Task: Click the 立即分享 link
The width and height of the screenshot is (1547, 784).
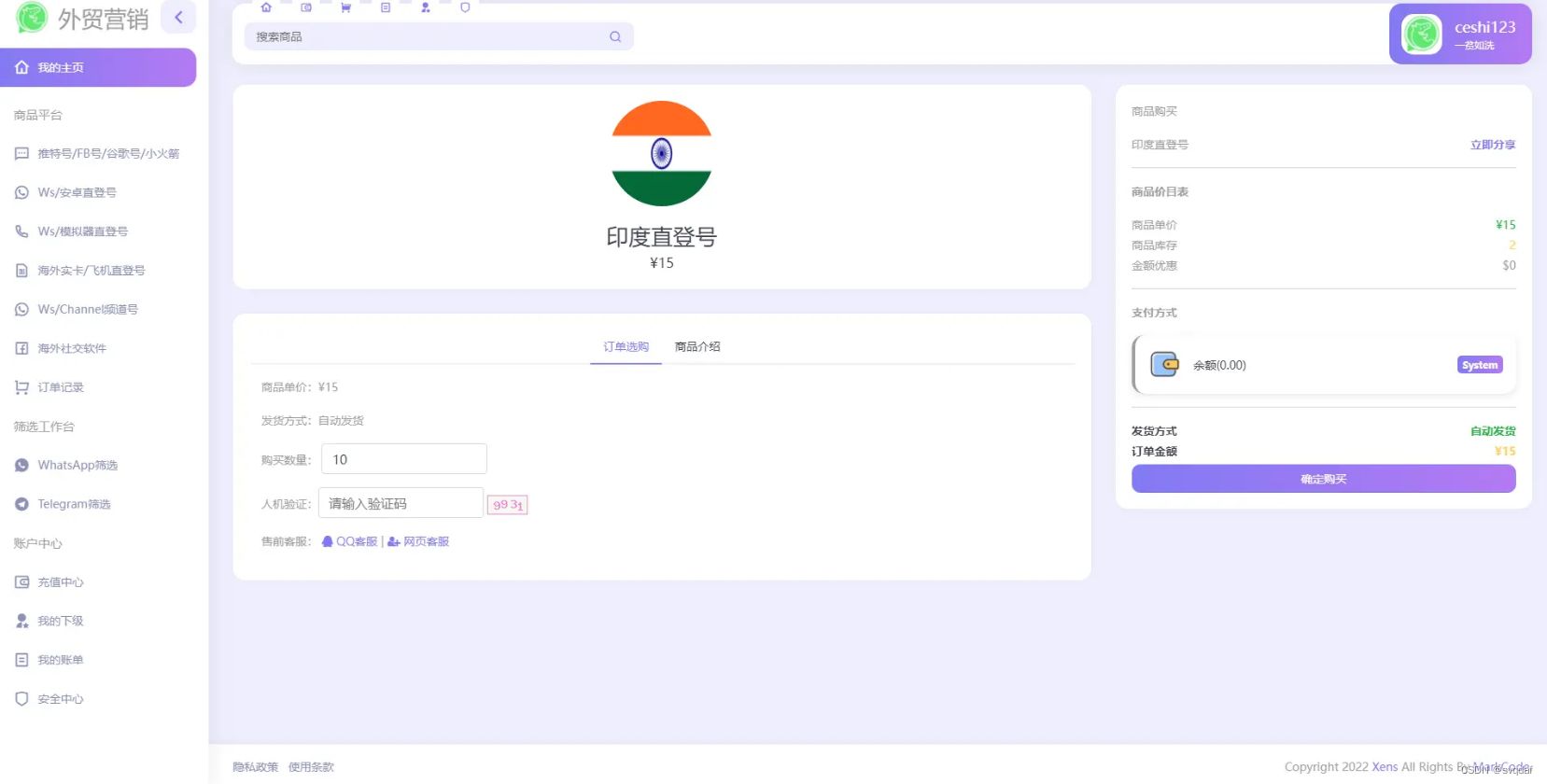Action: pos(1493,145)
